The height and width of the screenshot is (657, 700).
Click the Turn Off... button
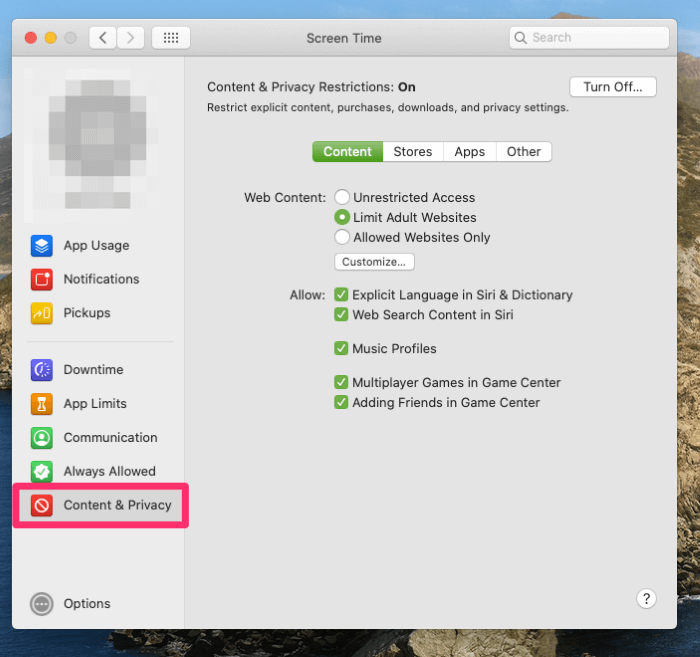(612, 87)
